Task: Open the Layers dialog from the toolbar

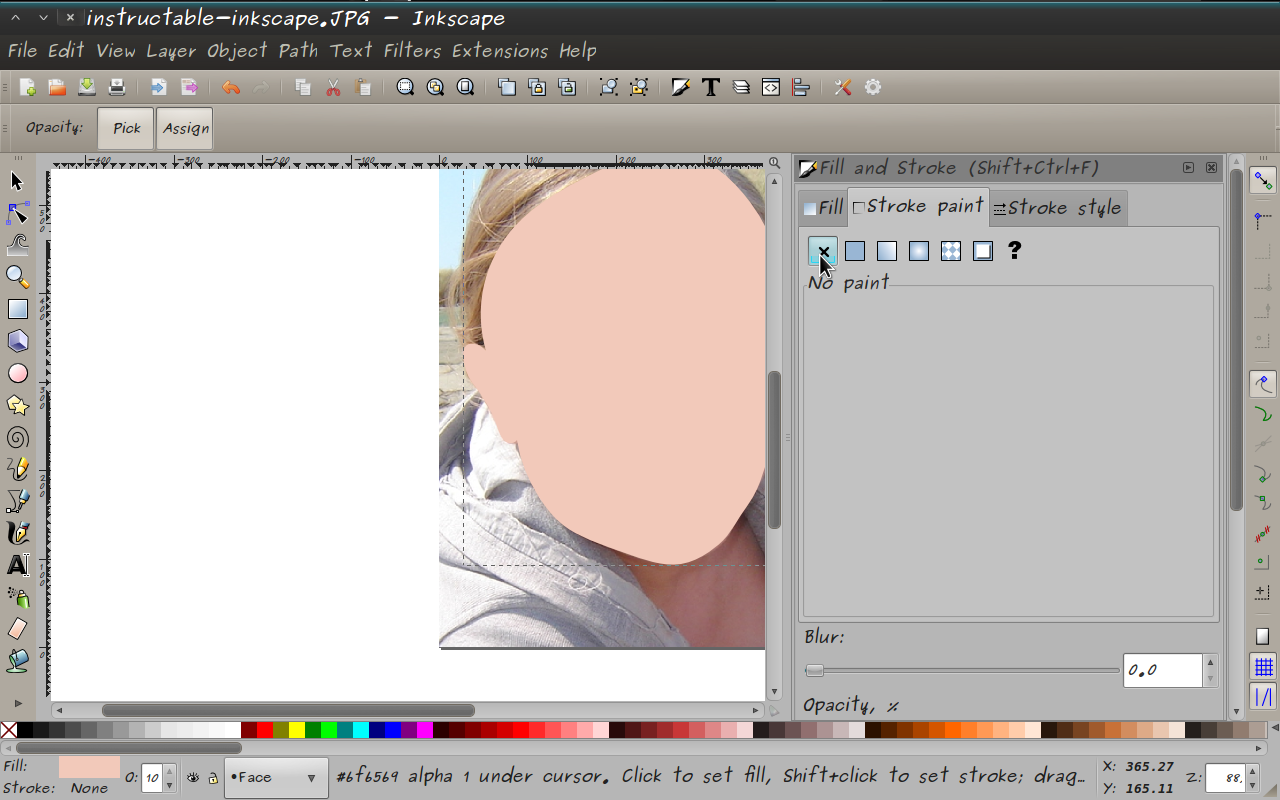Action: point(740,87)
